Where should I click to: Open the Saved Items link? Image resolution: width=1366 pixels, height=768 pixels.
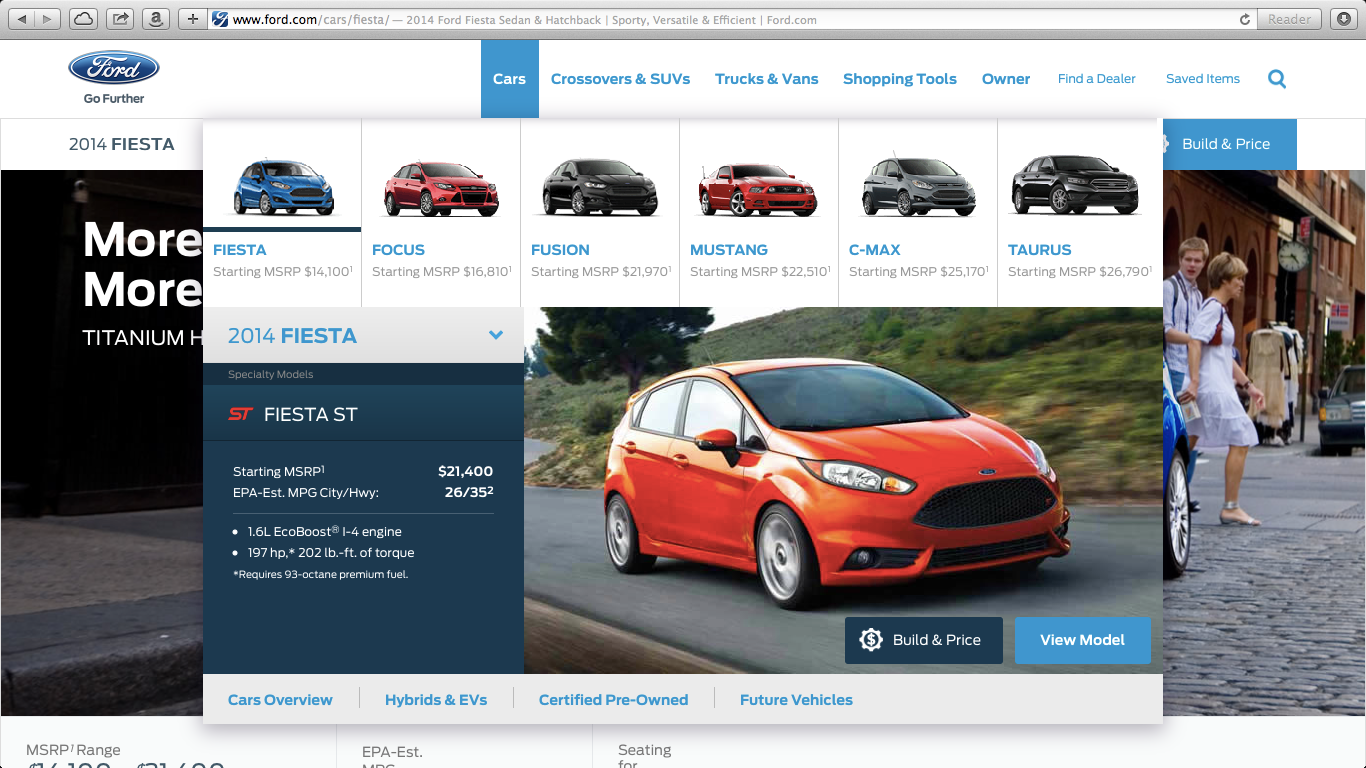pyautogui.click(x=1203, y=79)
